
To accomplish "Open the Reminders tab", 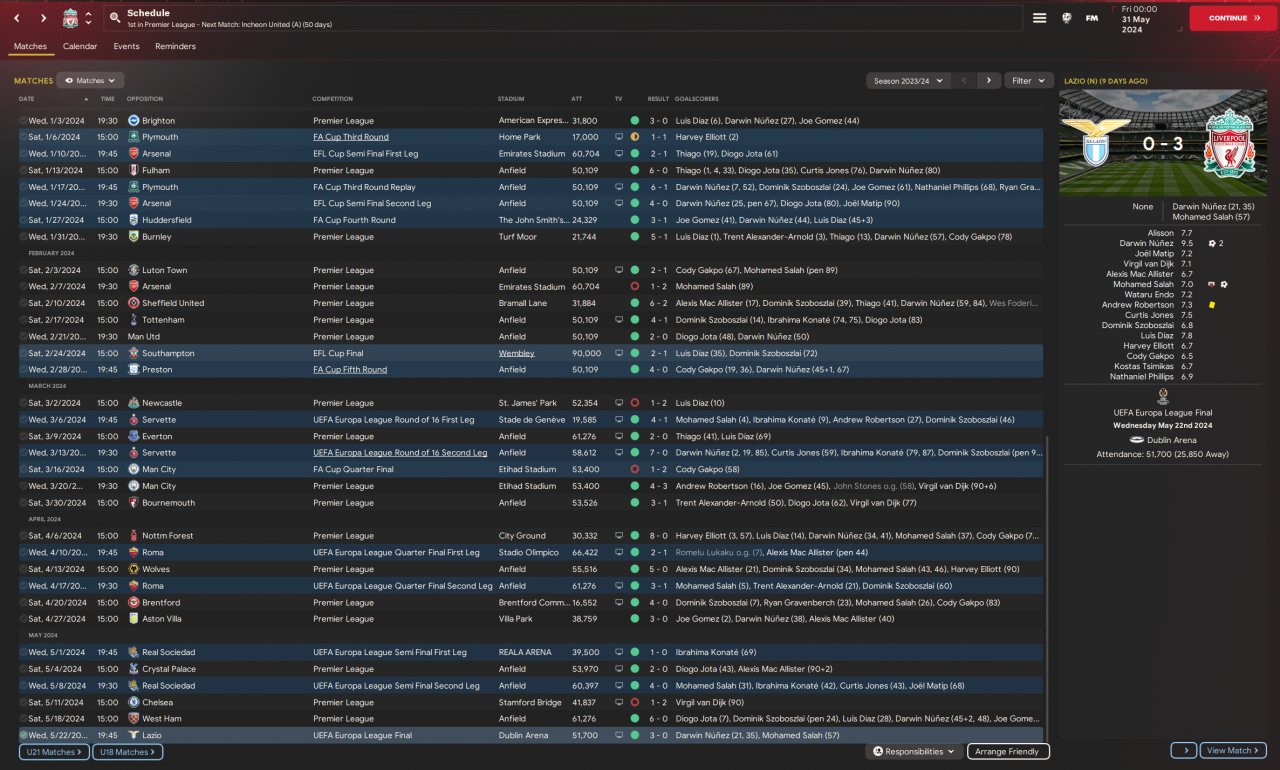I will click(175, 46).
